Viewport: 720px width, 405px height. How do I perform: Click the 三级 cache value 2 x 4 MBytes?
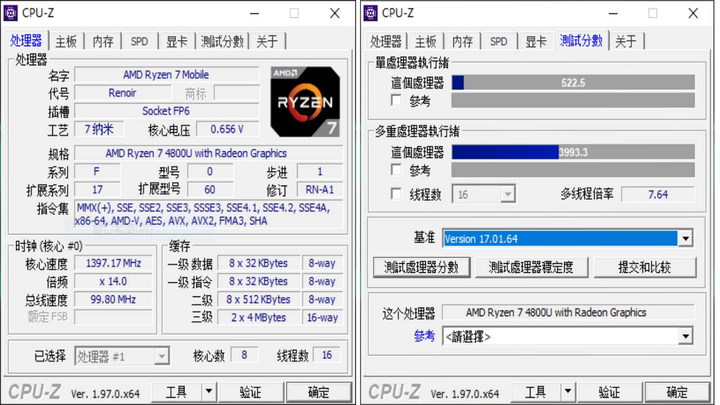259,318
